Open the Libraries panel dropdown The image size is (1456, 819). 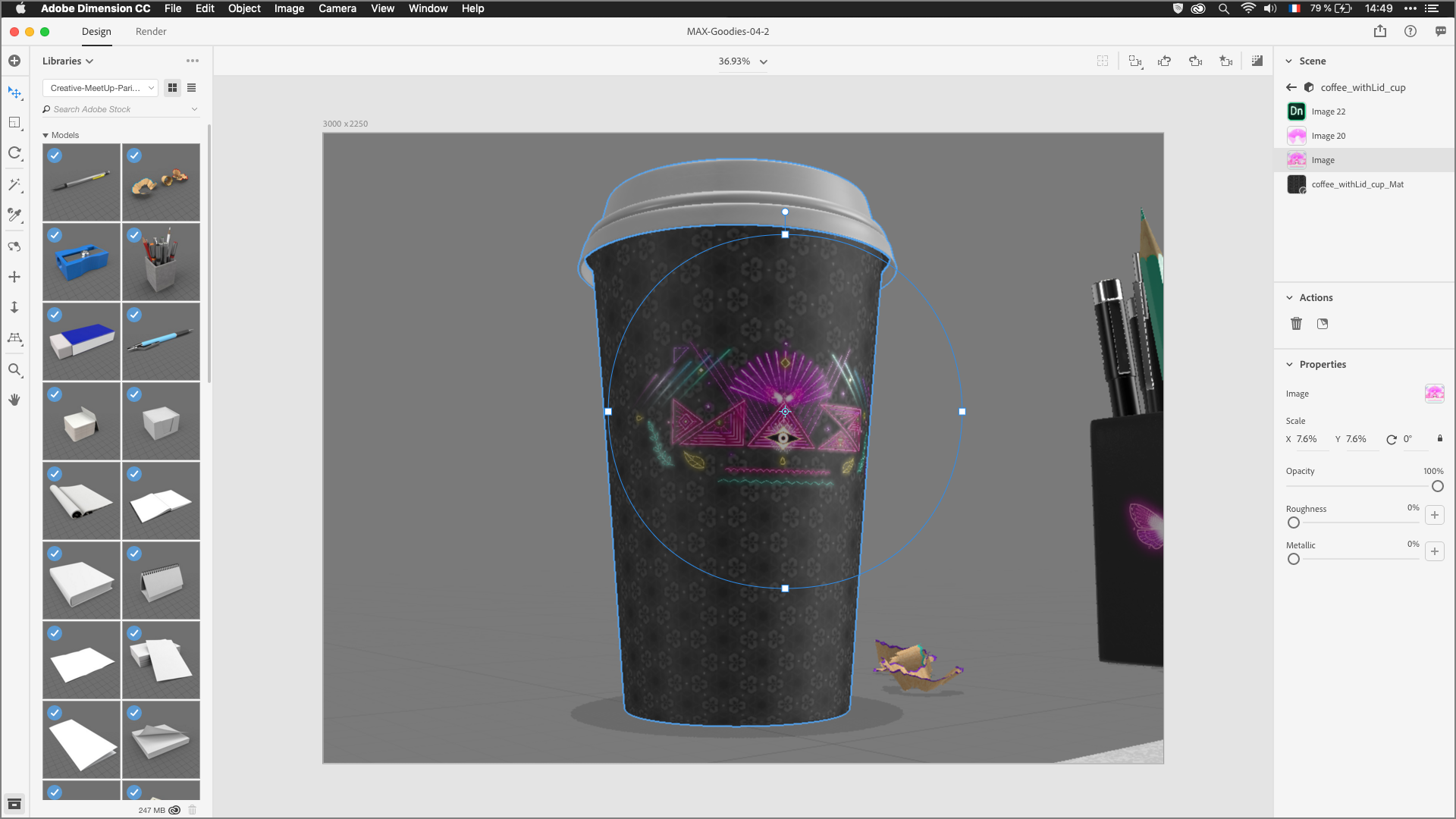click(x=67, y=61)
